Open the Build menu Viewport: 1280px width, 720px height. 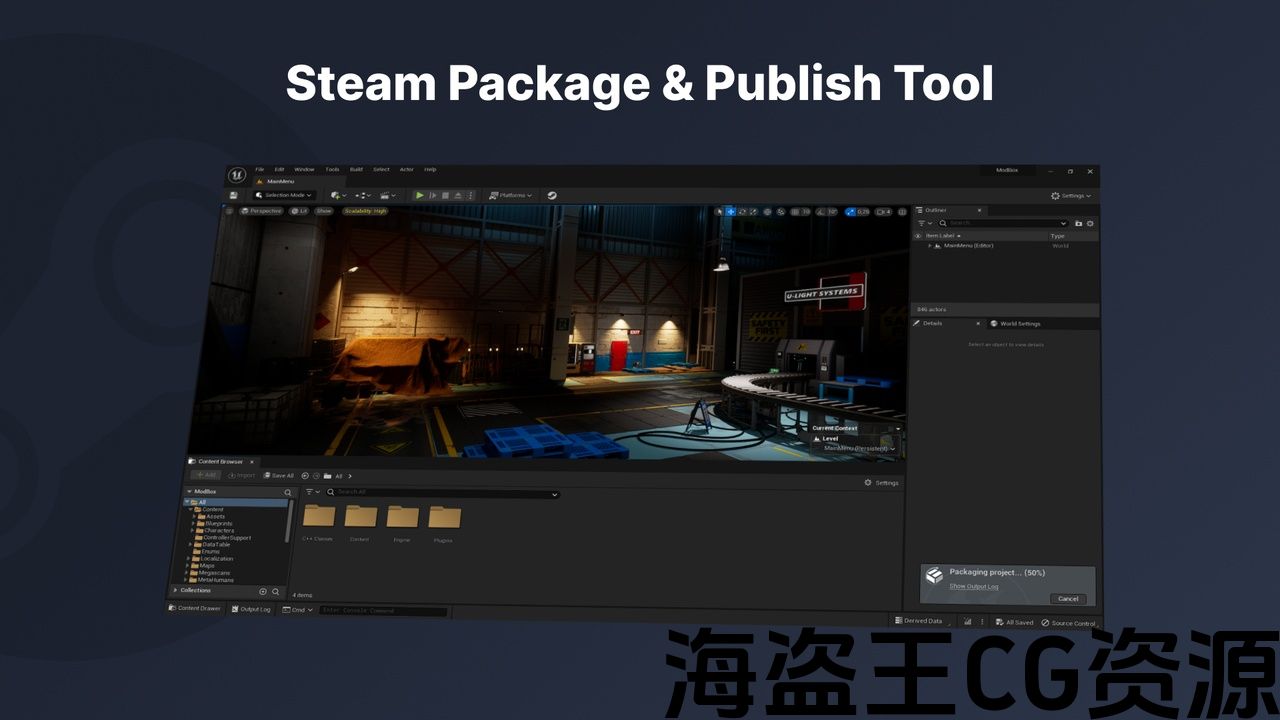(x=356, y=169)
